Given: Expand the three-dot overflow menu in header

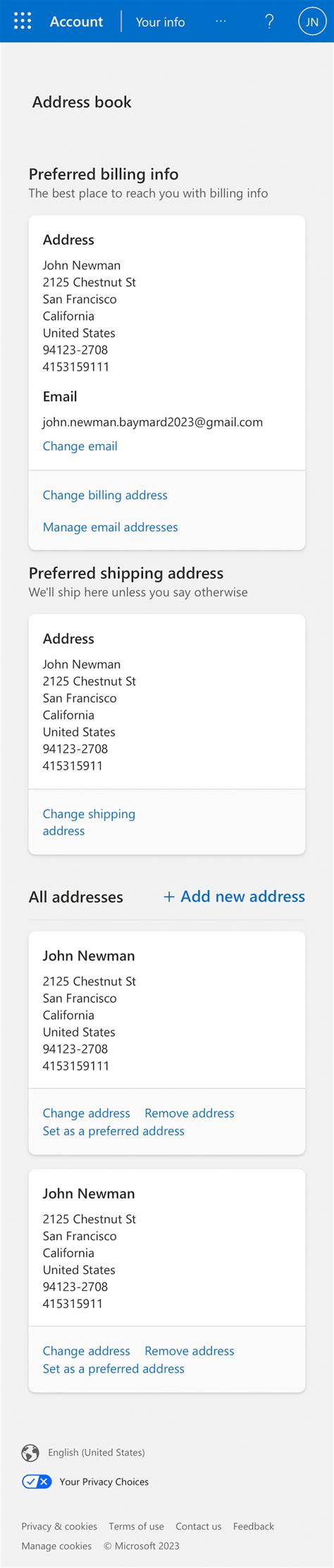Looking at the screenshot, I should (x=221, y=21).
